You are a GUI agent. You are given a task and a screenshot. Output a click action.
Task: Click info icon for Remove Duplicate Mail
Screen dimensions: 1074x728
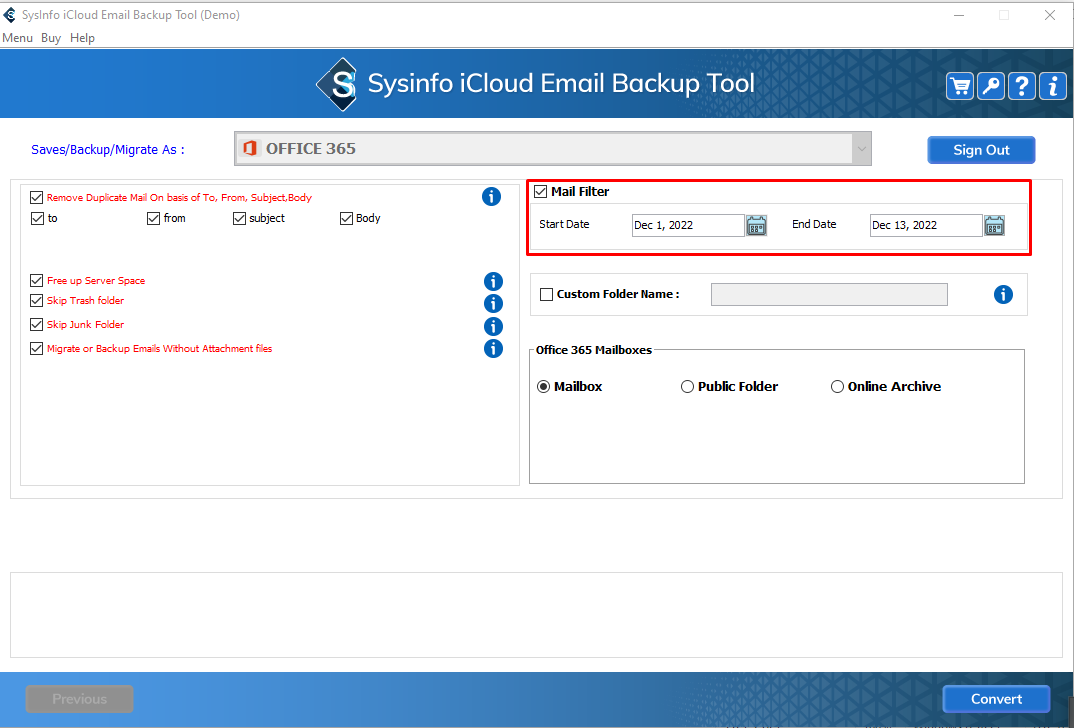coord(491,197)
